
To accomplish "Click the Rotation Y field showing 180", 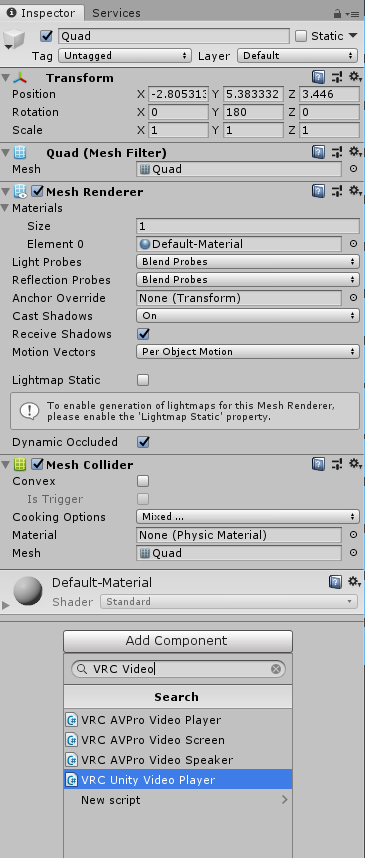I will [x=253, y=112].
